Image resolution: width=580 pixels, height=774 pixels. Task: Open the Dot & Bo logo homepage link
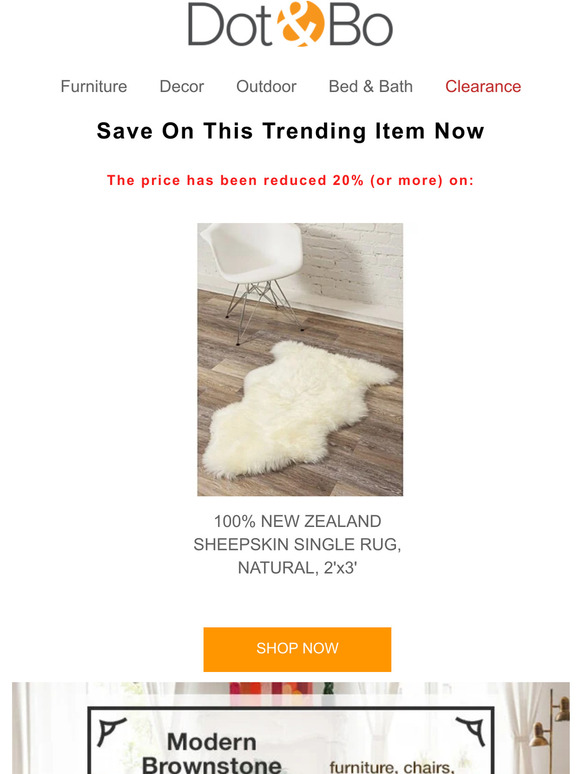290,24
